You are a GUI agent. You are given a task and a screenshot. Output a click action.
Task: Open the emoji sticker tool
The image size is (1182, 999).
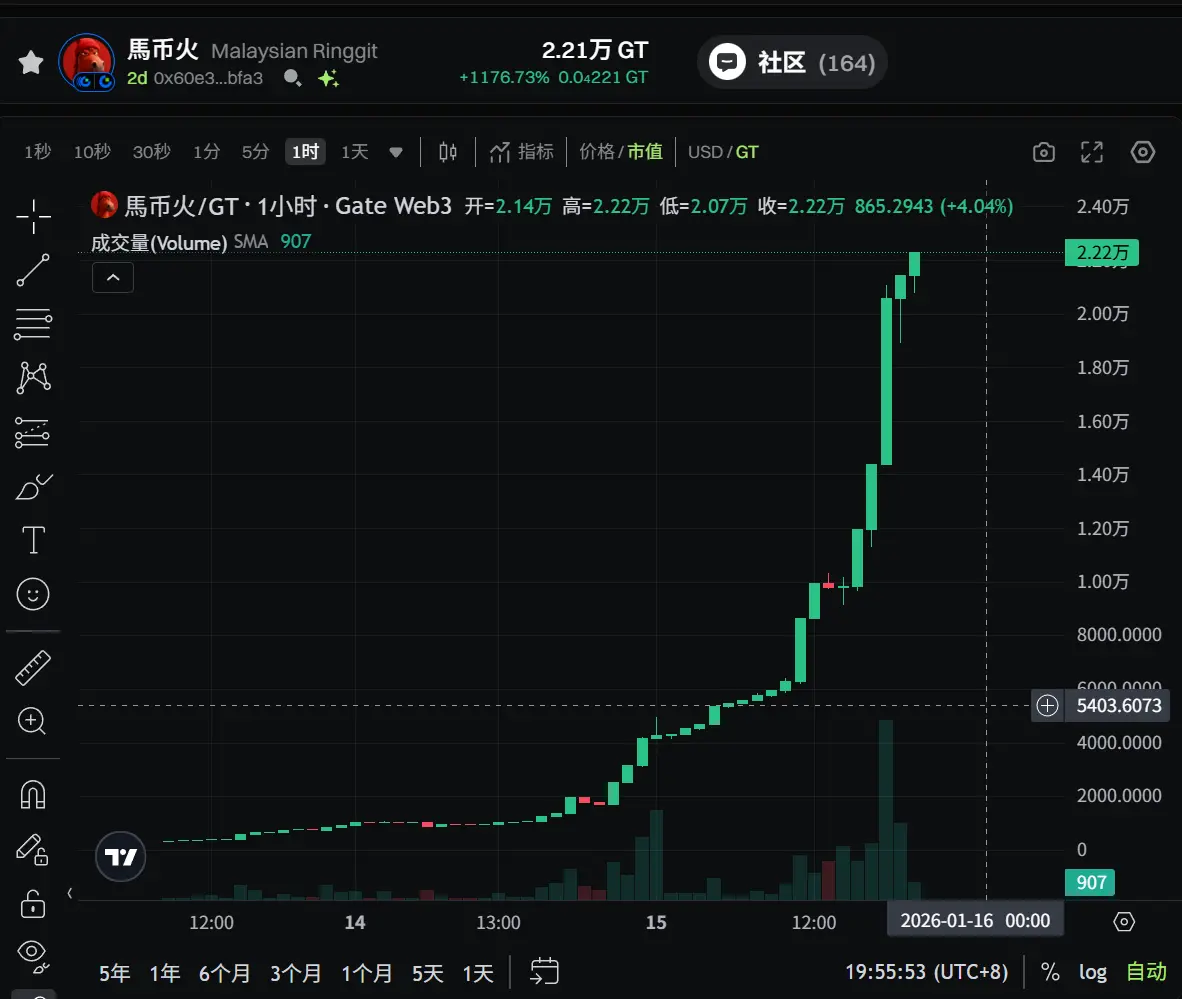pyautogui.click(x=33, y=594)
